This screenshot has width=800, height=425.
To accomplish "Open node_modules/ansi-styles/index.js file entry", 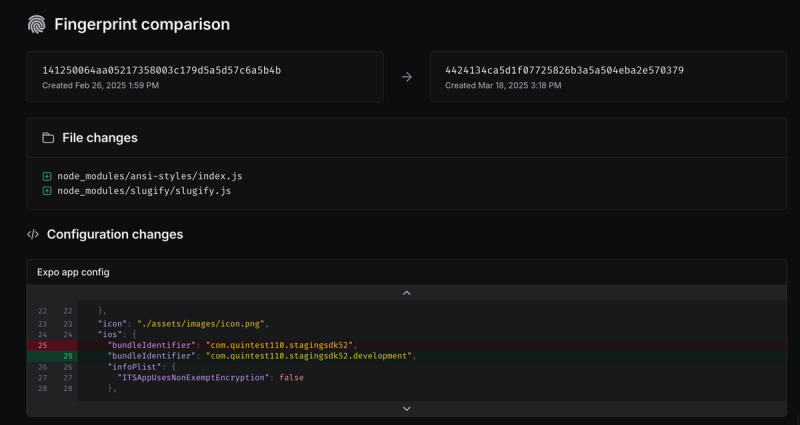I will [149, 177].
